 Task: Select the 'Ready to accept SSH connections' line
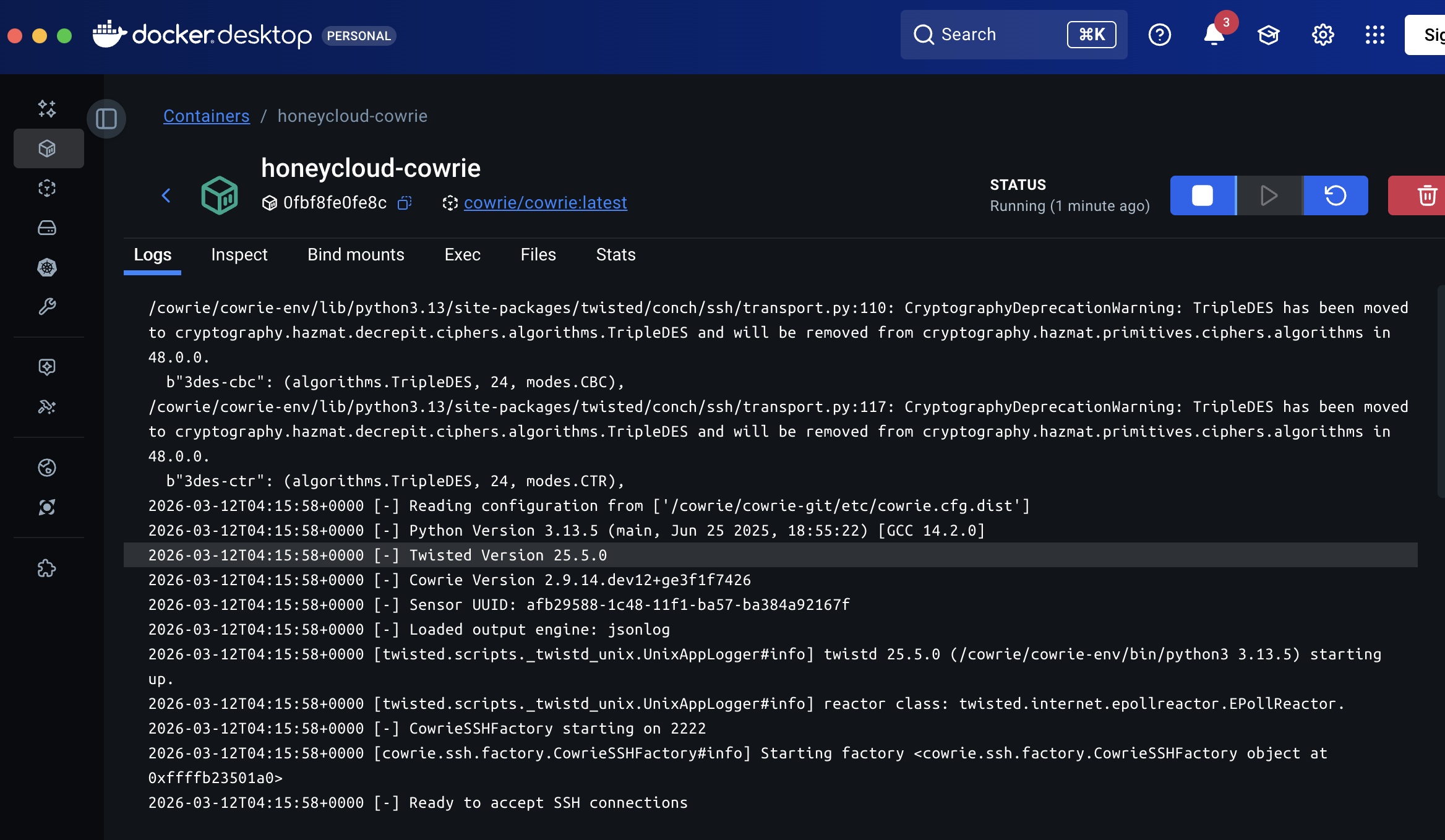point(771,802)
